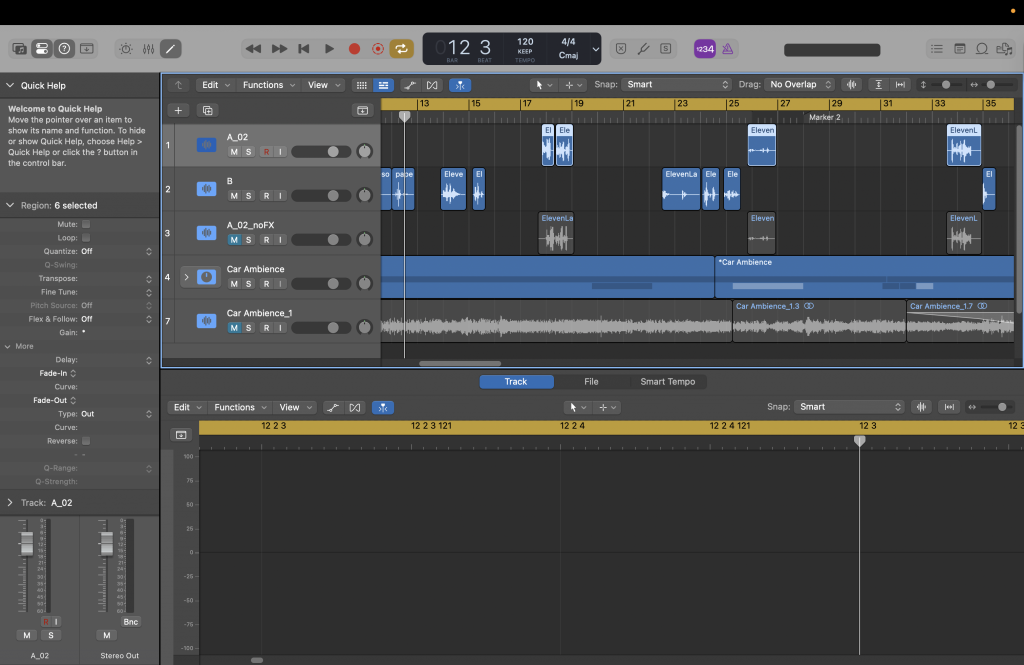Check the Reverse checkbox
Image resolution: width=1024 pixels, height=665 pixels.
(x=86, y=441)
